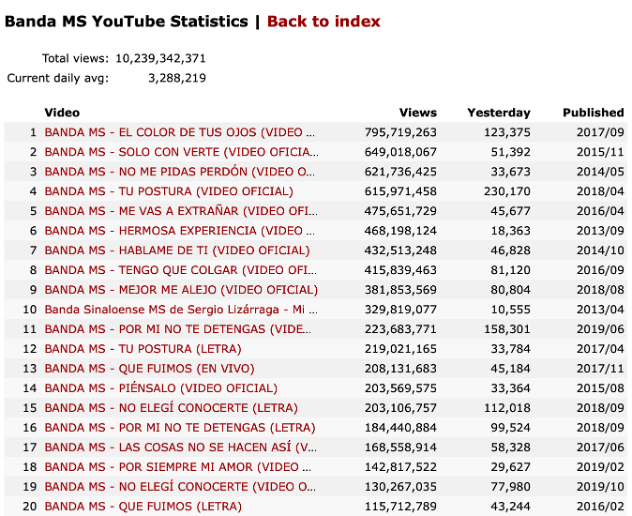Open HERMOSA EXPERIENCIA video link
The height and width of the screenshot is (516, 632).
181,230
